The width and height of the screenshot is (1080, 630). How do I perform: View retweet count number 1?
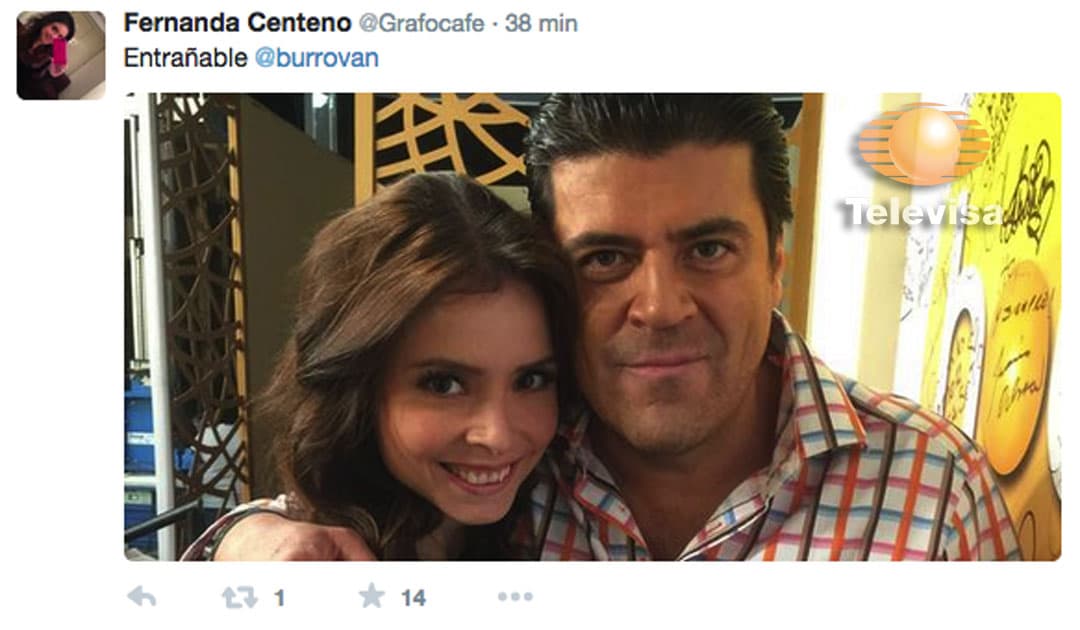[x=279, y=598]
